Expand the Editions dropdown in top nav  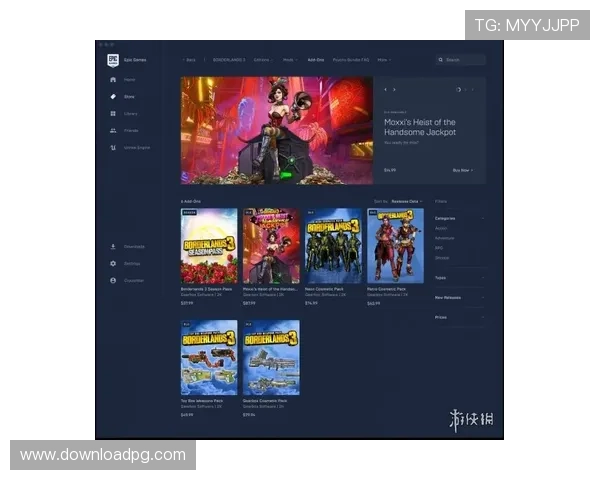(264, 60)
